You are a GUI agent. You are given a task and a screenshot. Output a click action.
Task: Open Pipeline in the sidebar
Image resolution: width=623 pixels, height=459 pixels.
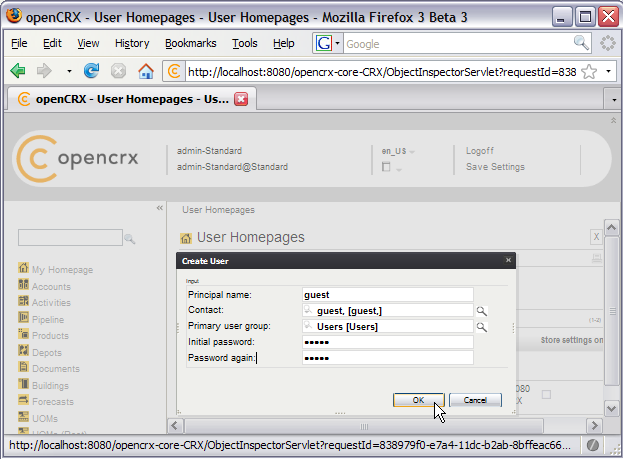(x=48, y=320)
